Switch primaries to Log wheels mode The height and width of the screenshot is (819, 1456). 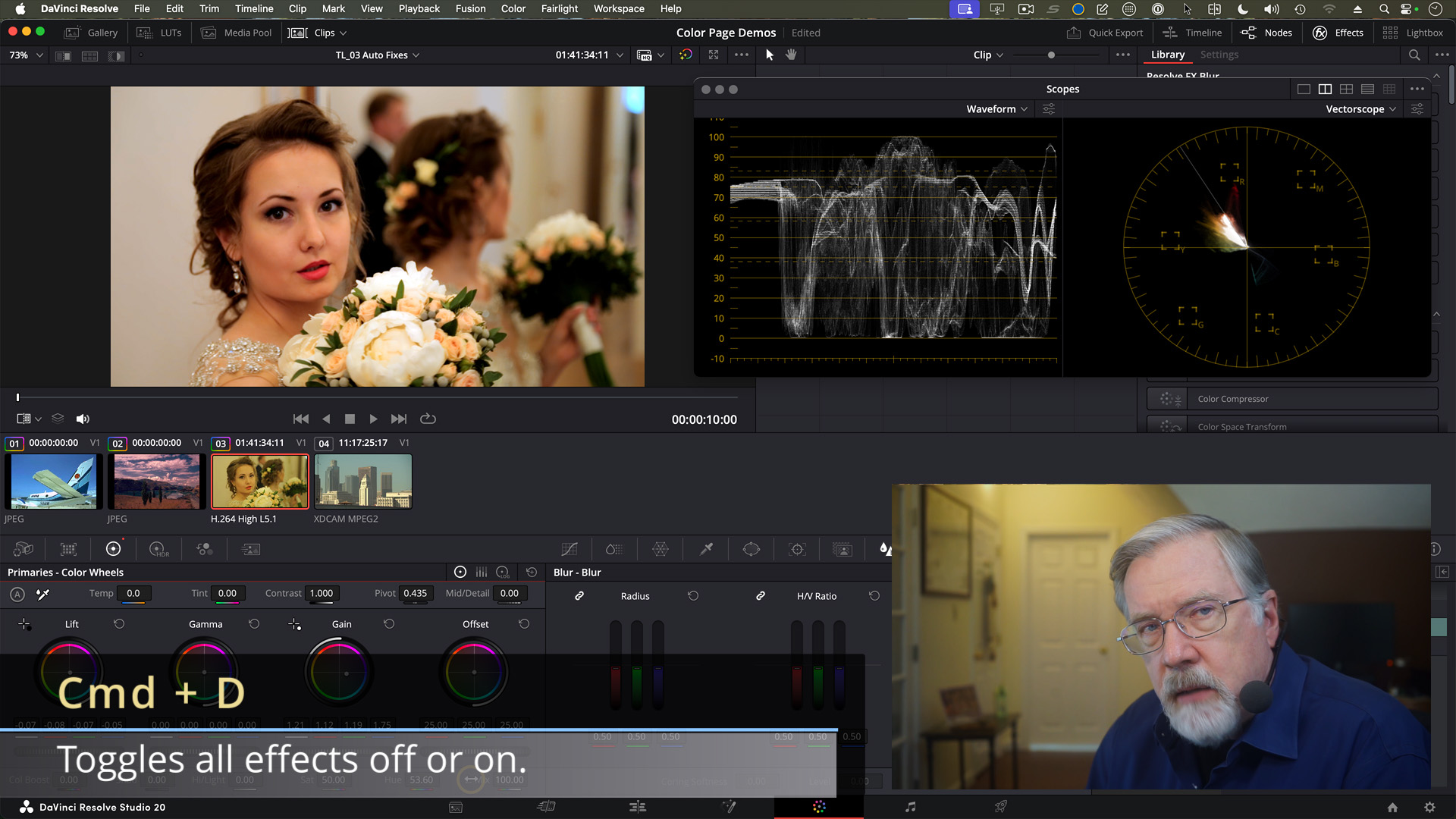(x=503, y=572)
